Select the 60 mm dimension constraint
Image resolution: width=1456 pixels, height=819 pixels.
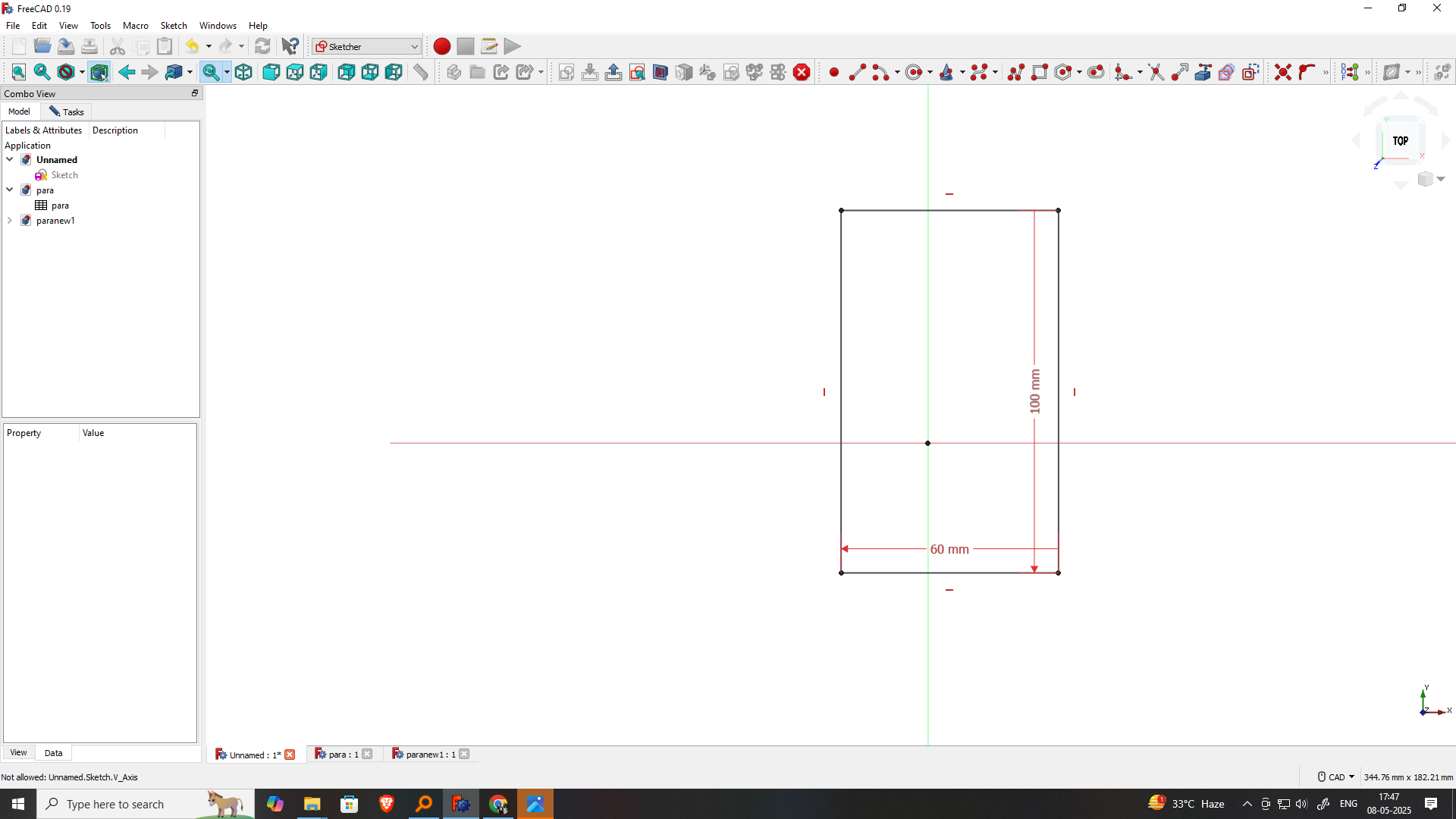click(x=949, y=549)
